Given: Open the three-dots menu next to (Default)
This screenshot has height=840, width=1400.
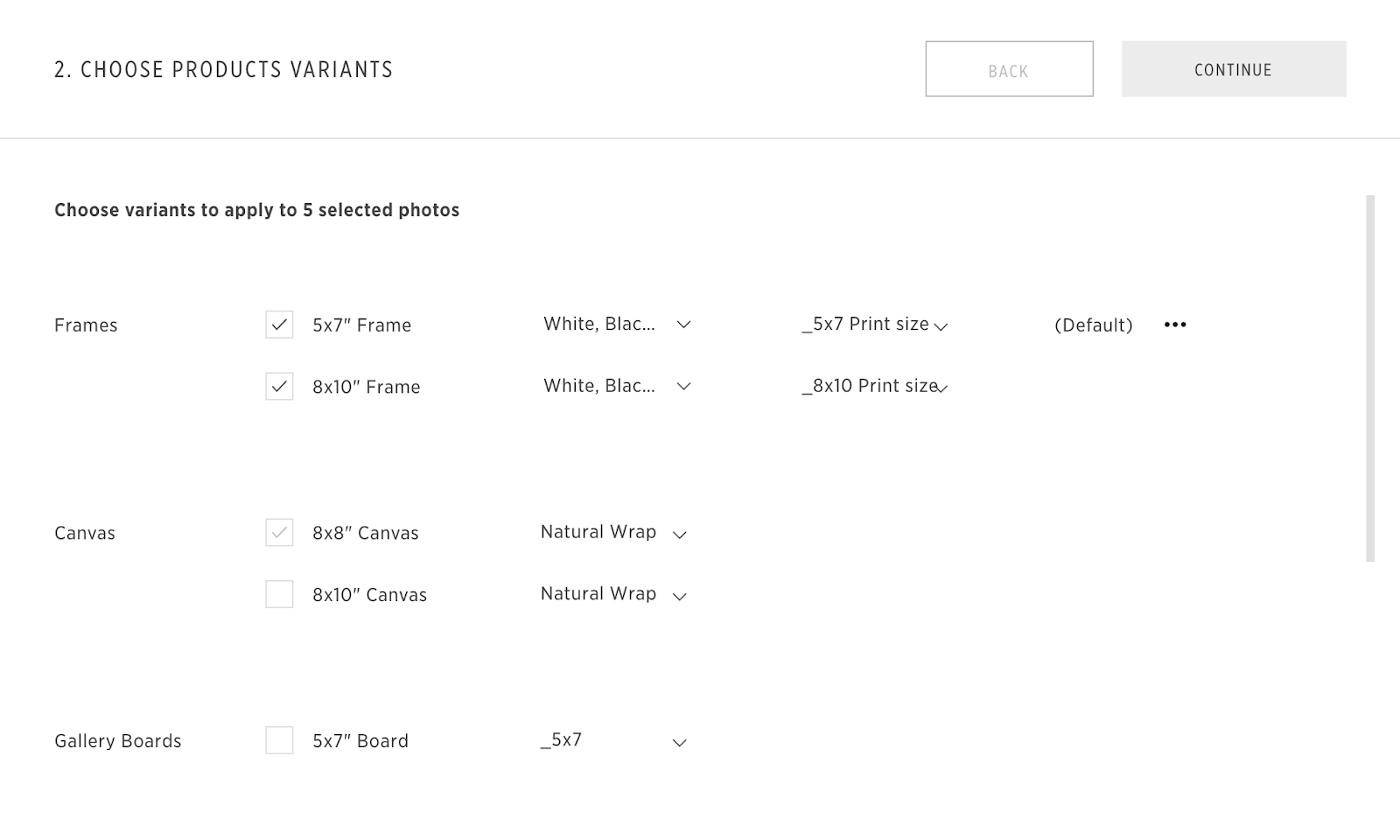Looking at the screenshot, I should coord(1175,325).
